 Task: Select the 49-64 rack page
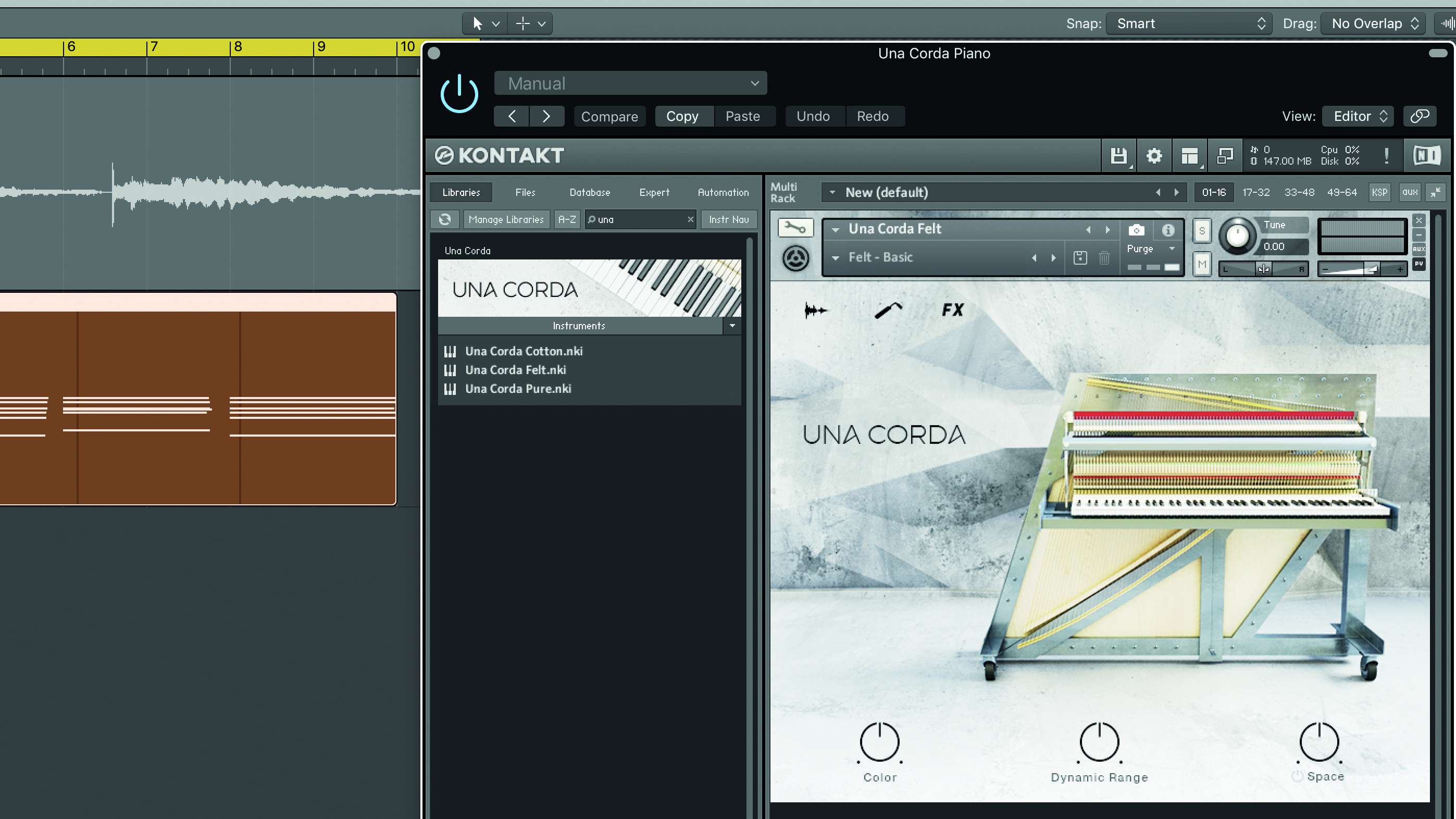(x=1342, y=192)
